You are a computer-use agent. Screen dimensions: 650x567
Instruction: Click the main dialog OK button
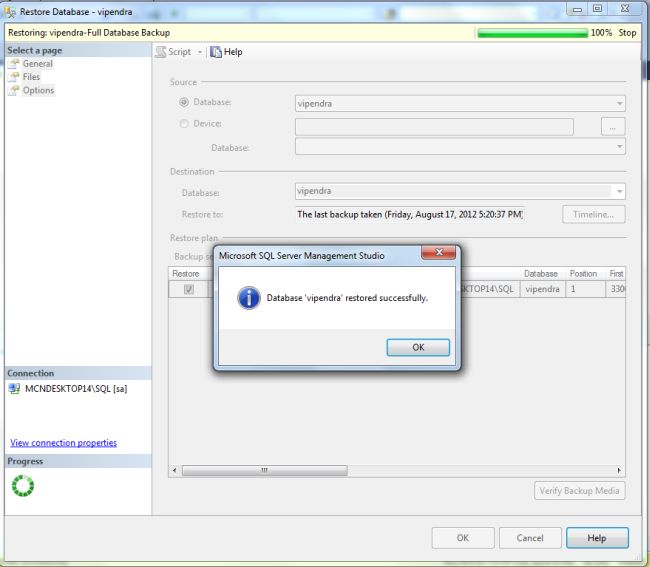tap(463, 538)
